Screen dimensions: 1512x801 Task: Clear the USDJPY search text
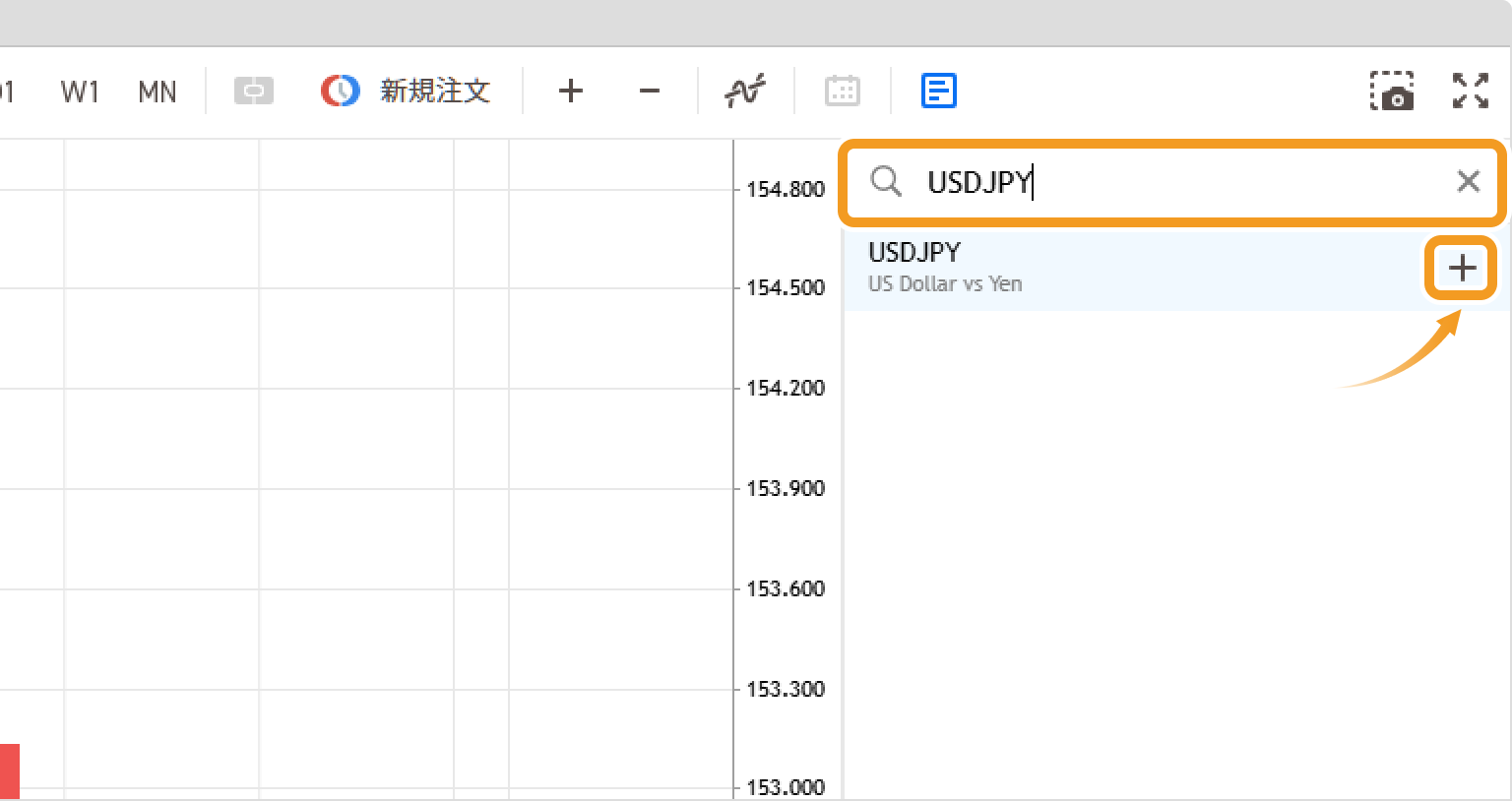click(1469, 181)
